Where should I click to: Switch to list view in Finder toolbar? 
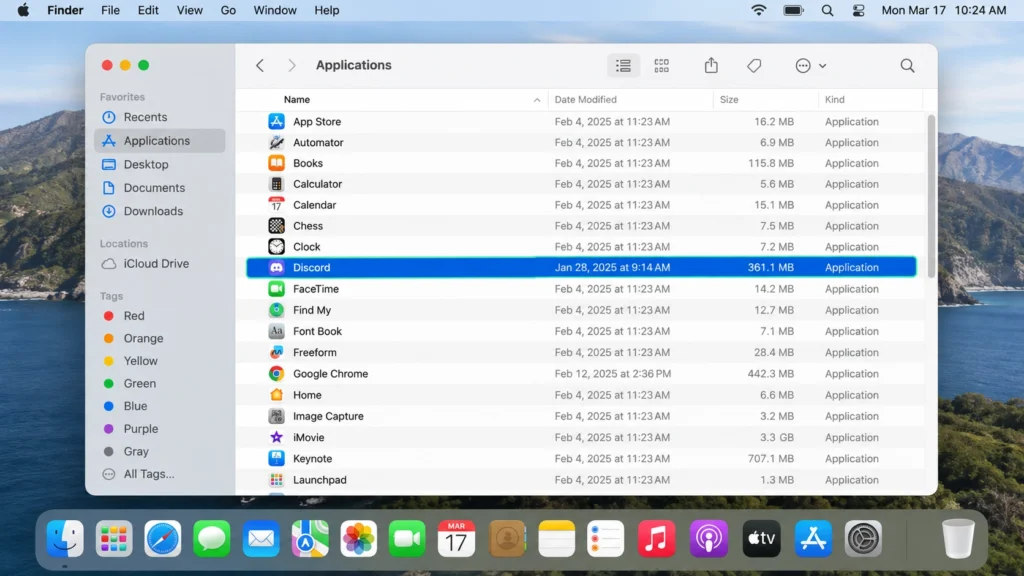pyautogui.click(x=623, y=65)
